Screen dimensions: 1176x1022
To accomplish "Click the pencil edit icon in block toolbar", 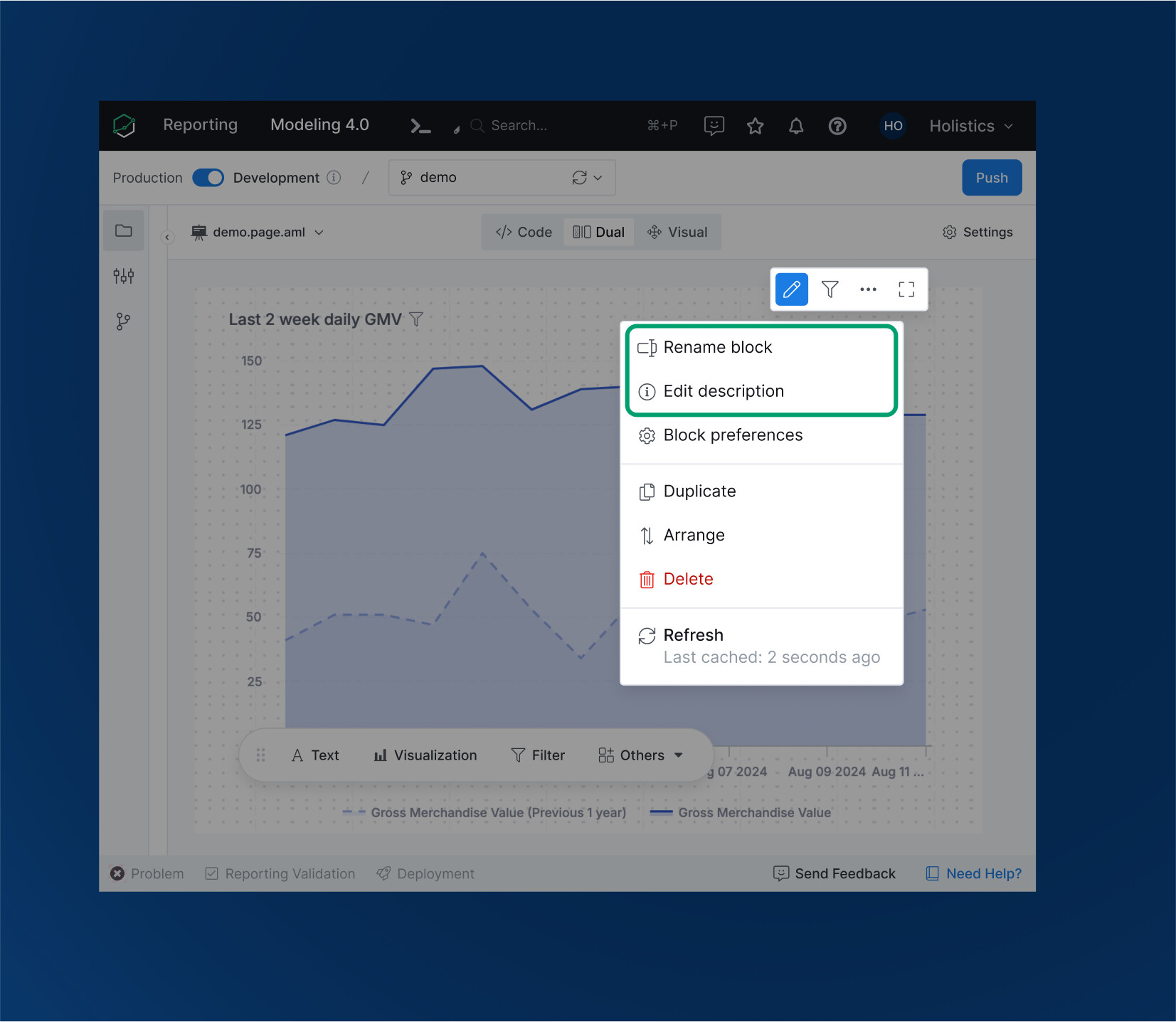I will pos(791,289).
